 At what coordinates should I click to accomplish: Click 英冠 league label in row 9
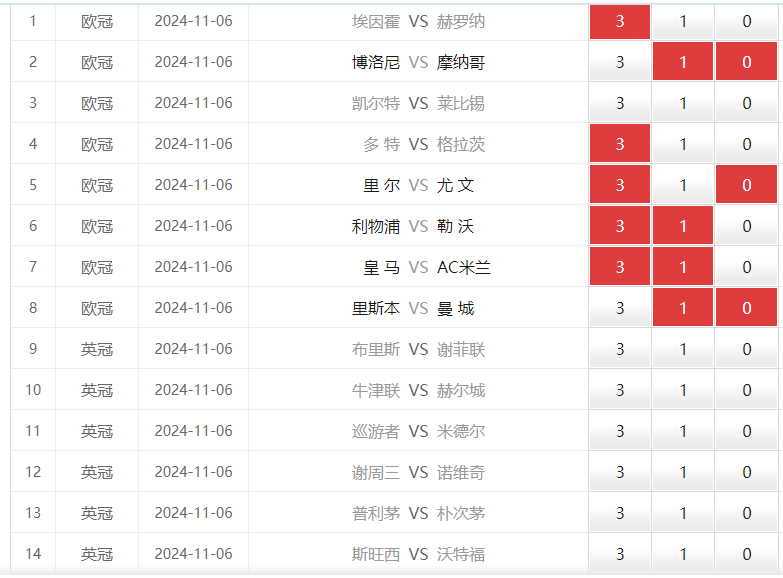97,349
